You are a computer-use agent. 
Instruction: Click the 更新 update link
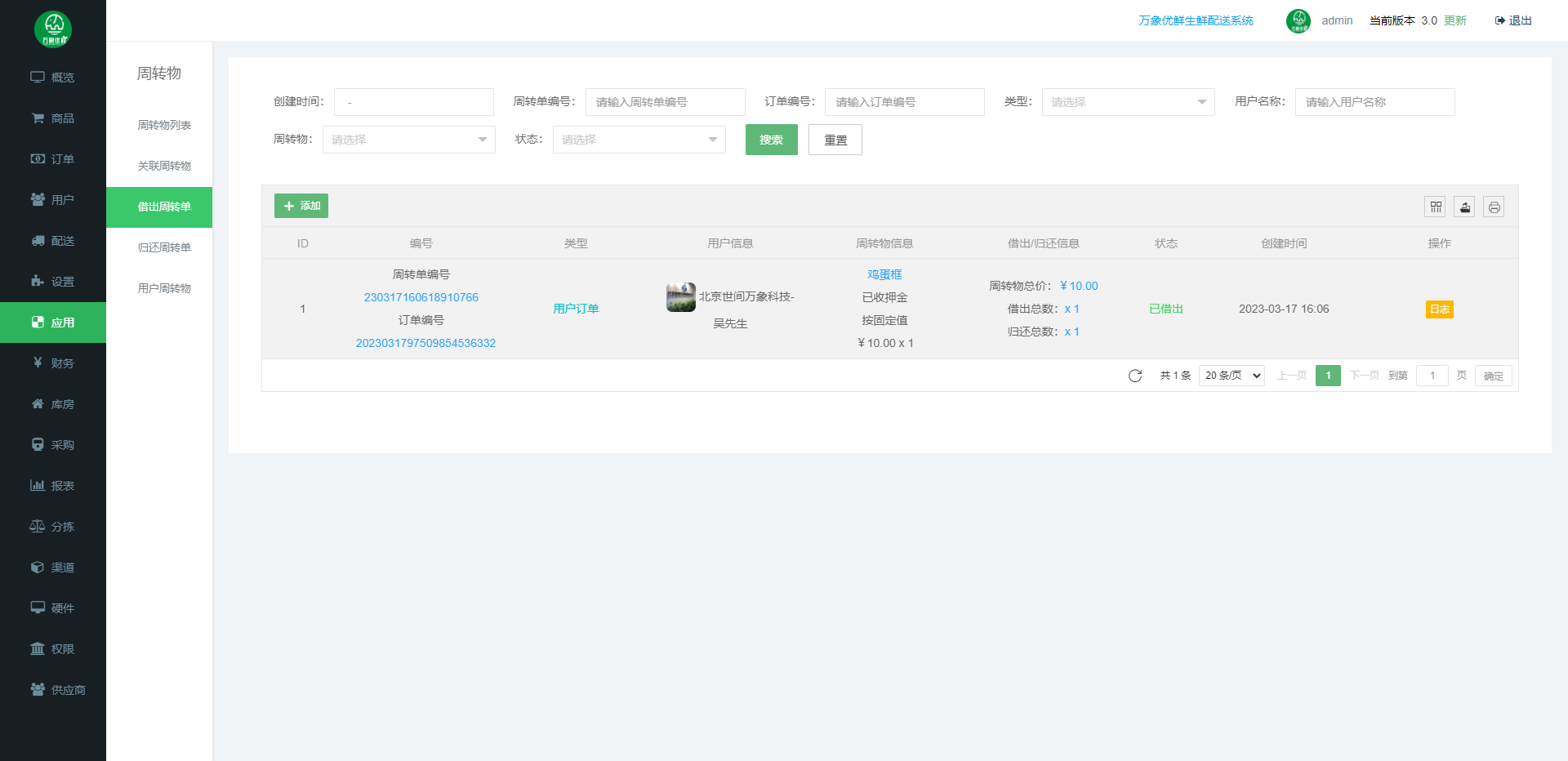(x=1455, y=20)
